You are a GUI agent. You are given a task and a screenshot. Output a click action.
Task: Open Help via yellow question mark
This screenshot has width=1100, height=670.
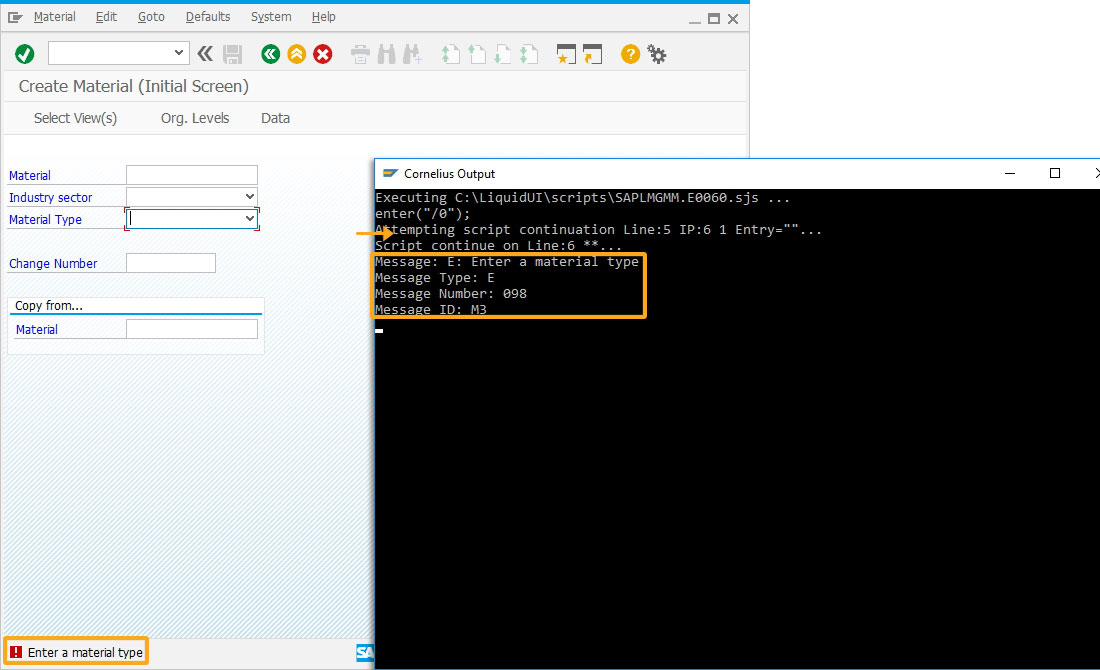pyautogui.click(x=631, y=54)
